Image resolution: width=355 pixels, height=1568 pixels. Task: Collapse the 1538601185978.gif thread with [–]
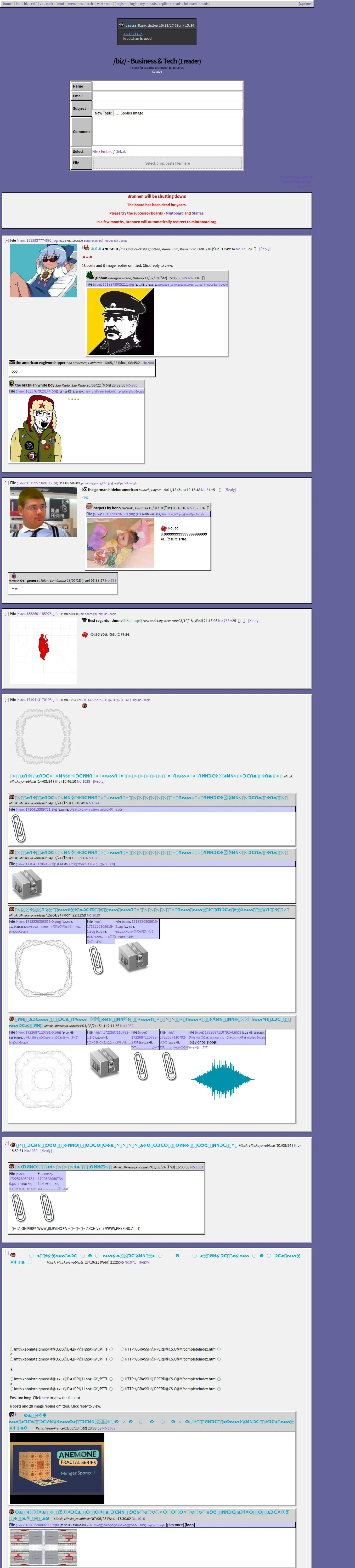click(x=7, y=614)
